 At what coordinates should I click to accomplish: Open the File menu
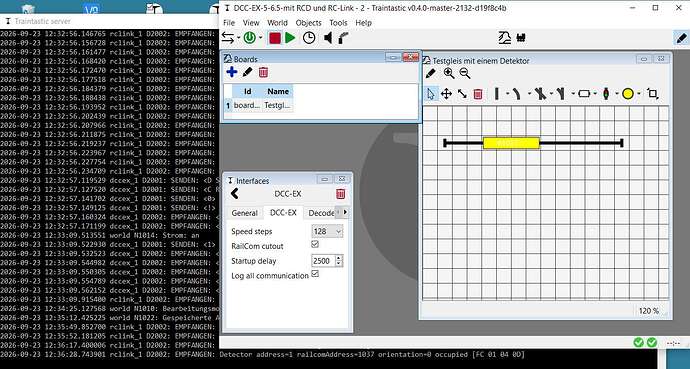pos(229,23)
